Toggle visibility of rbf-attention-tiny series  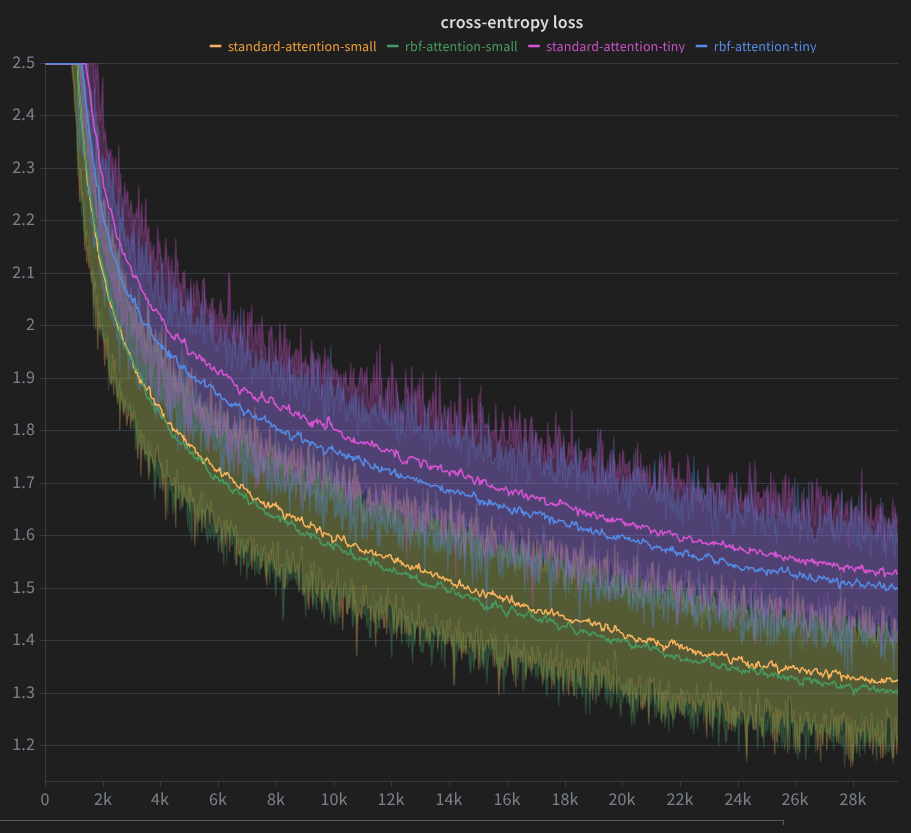click(763, 46)
